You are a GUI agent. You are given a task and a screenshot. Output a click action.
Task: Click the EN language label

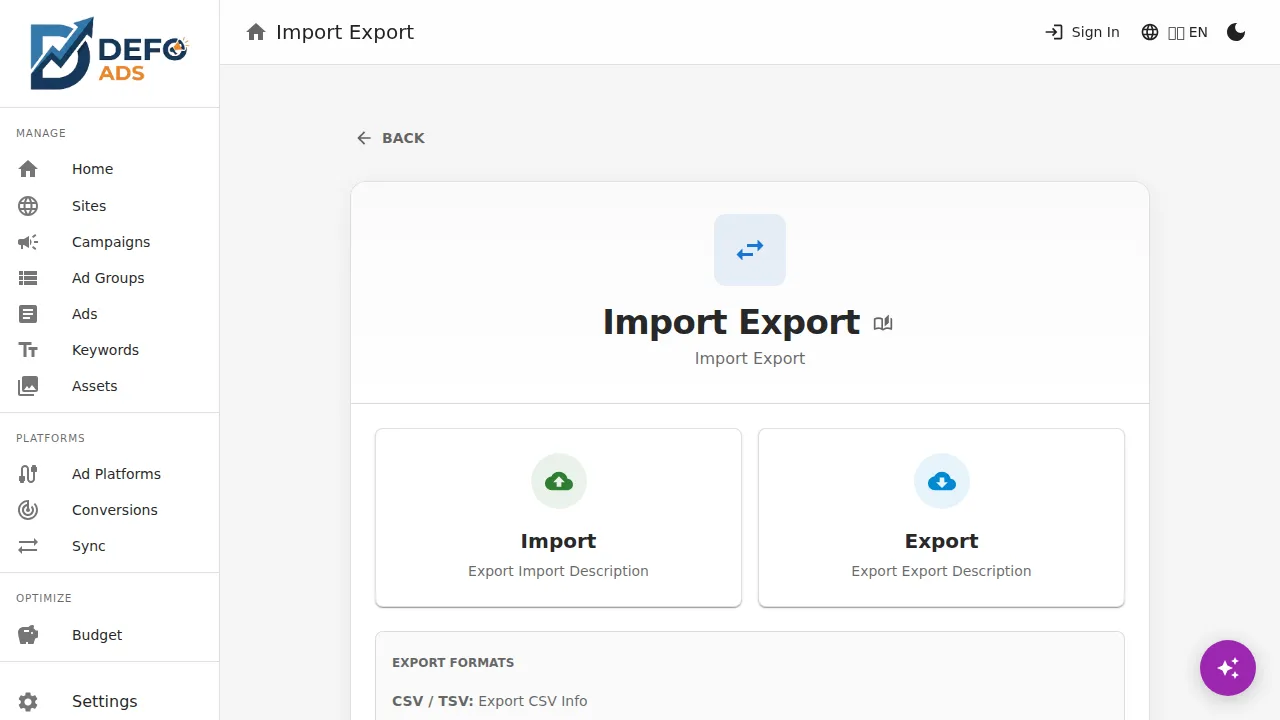coord(1198,32)
